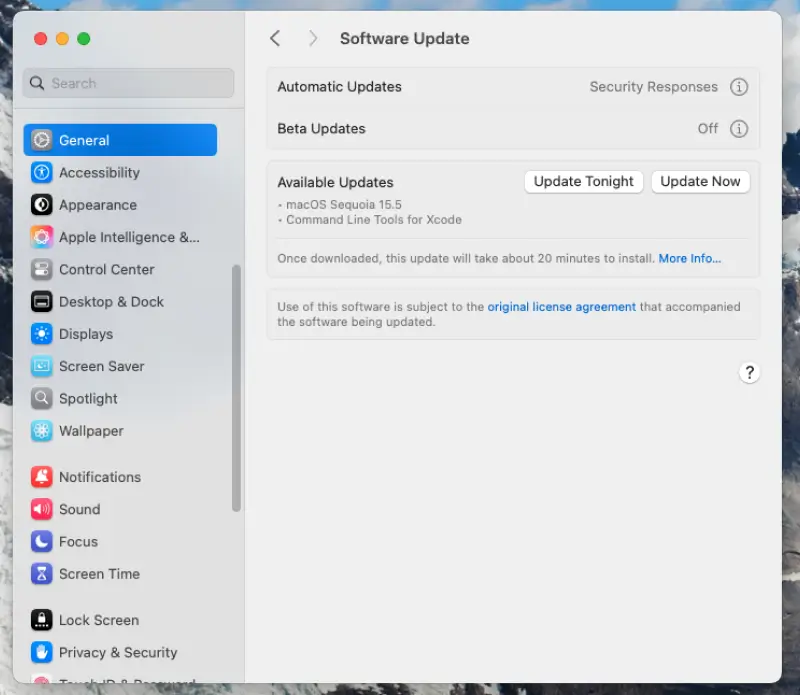
Task: Click the info icon for Beta Updates
Action: [x=739, y=129]
